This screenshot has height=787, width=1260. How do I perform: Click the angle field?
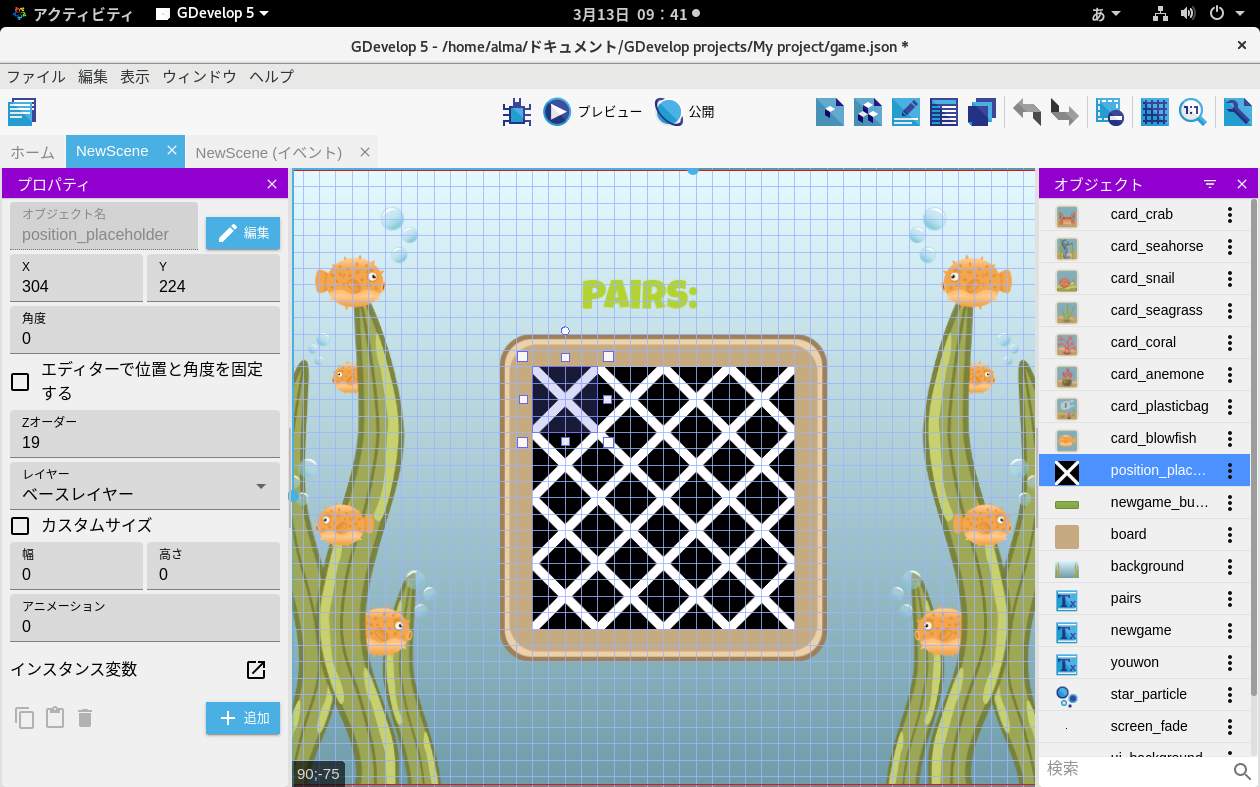(145, 330)
